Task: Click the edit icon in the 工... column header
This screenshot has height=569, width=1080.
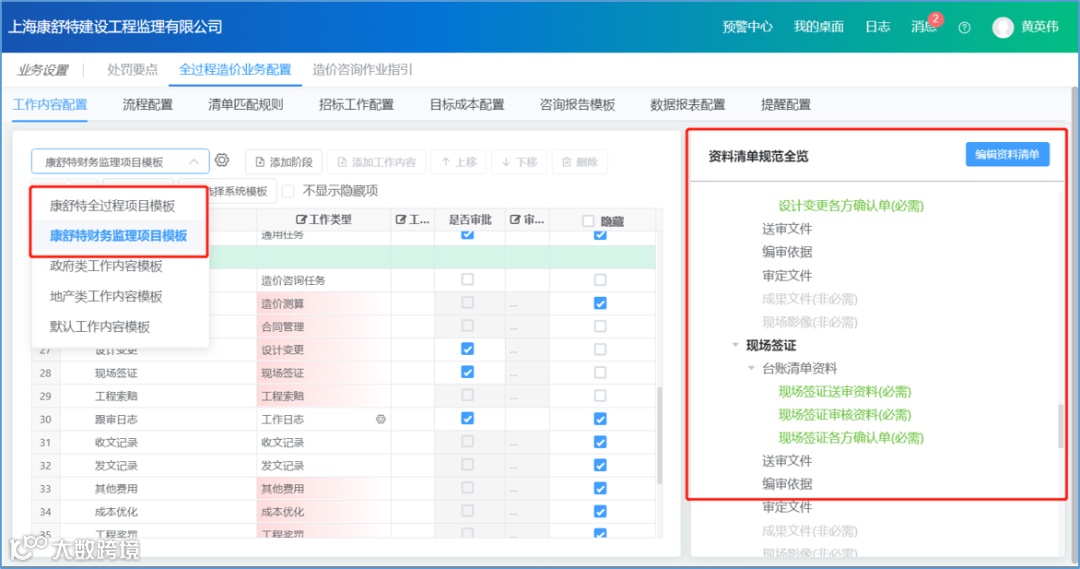Action: [401, 220]
